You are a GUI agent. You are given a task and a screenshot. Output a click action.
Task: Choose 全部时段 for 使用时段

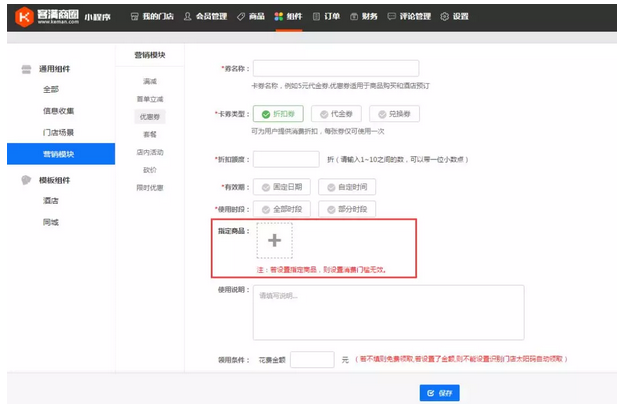click(x=282, y=209)
